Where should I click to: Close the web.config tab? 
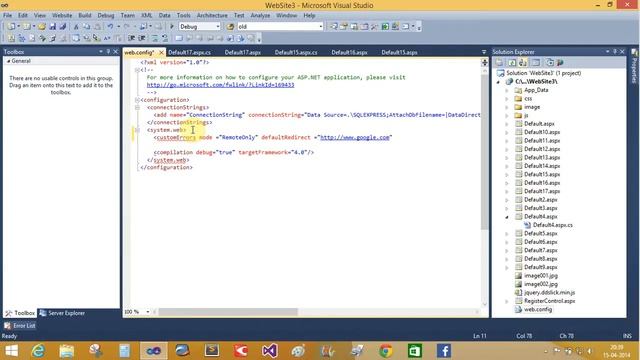pyautogui.click(x=161, y=52)
